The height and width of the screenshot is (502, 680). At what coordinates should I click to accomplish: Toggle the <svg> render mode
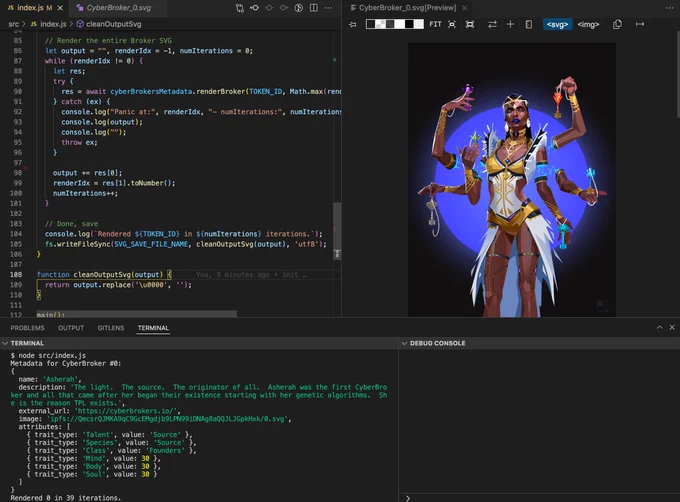pyautogui.click(x=557, y=24)
